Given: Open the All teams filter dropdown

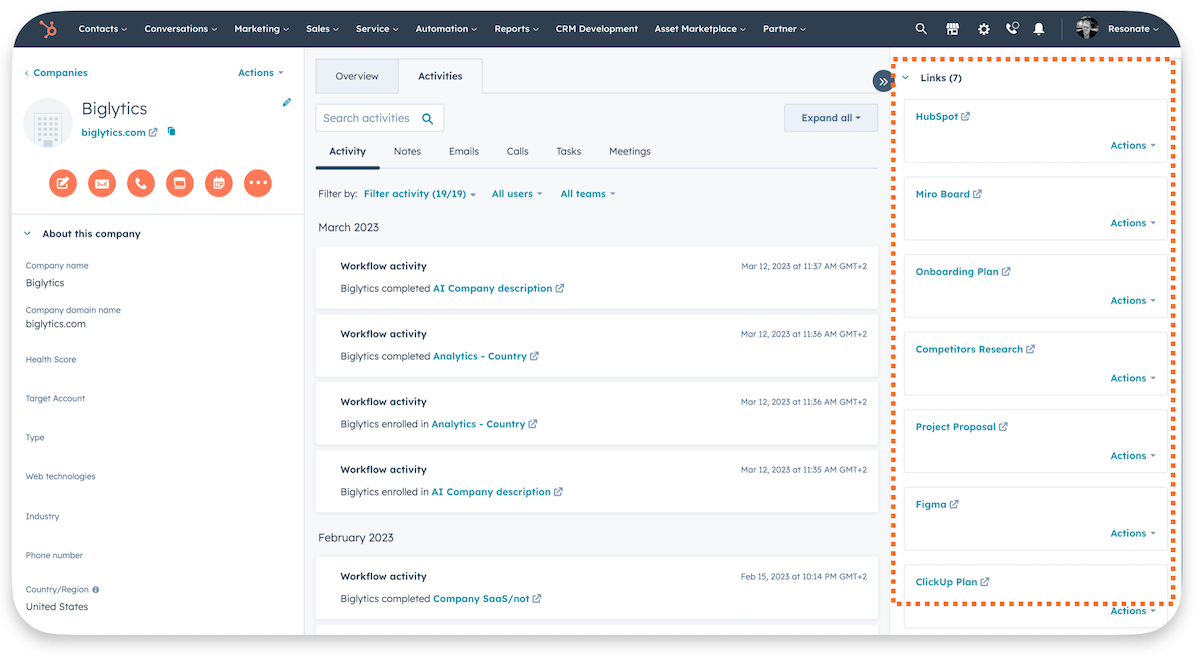Looking at the screenshot, I should click(x=588, y=194).
